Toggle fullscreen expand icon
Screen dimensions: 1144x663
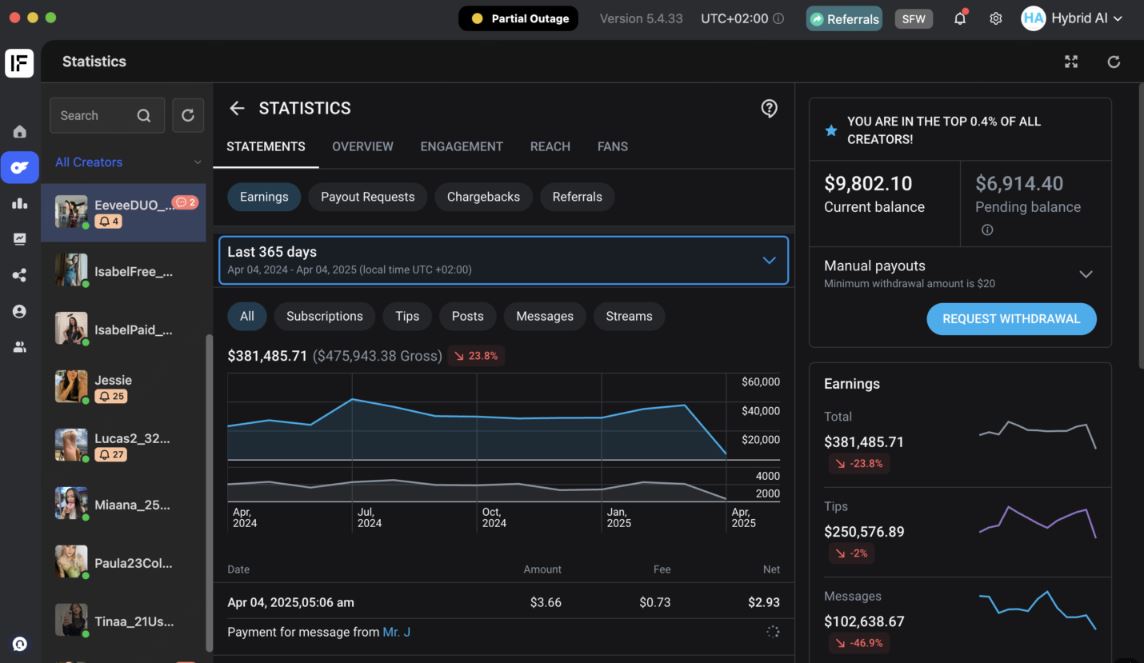point(1071,62)
